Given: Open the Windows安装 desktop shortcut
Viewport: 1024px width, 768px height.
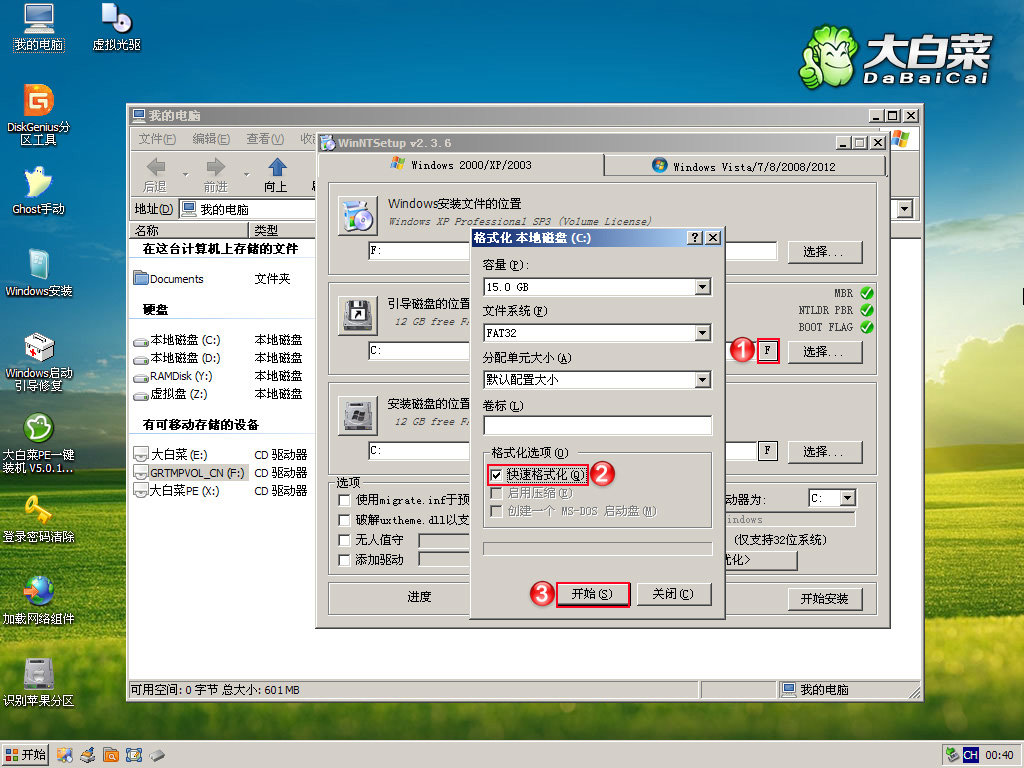Looking at the screenshot, I should (x=38, y=266).
